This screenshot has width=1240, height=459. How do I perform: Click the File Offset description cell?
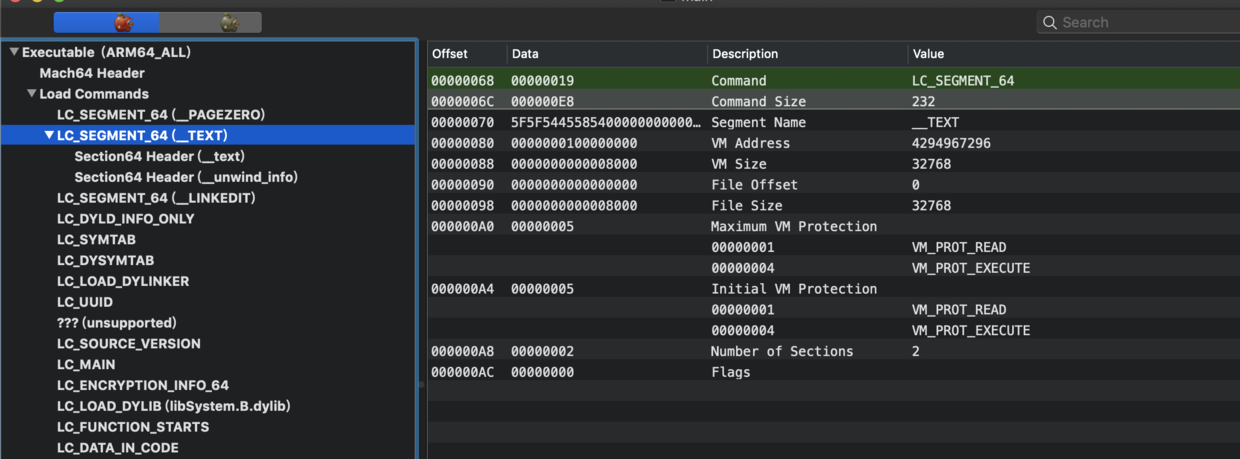coord(754,185)
